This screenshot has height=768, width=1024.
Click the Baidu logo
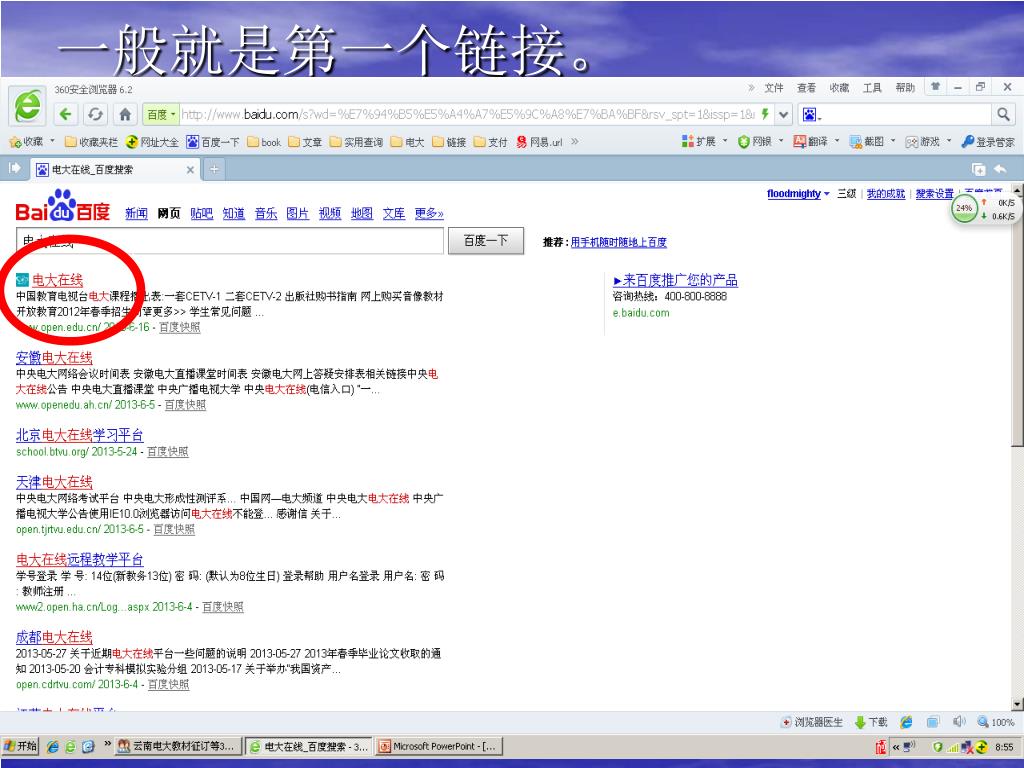pyautogui.click(x=63, y=206)
